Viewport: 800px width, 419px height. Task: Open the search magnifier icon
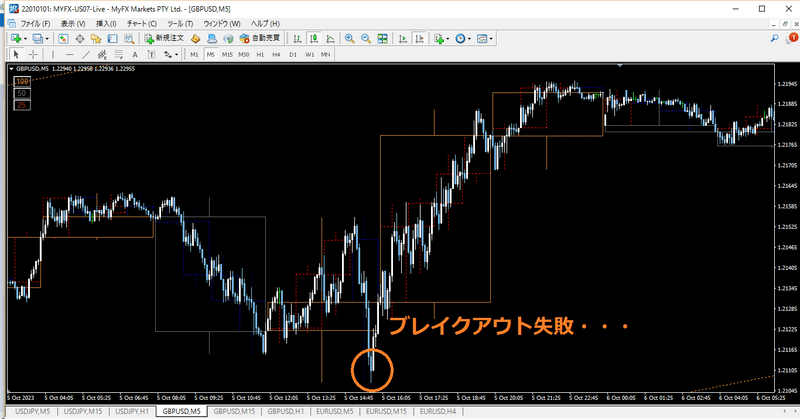pos(774,38)
